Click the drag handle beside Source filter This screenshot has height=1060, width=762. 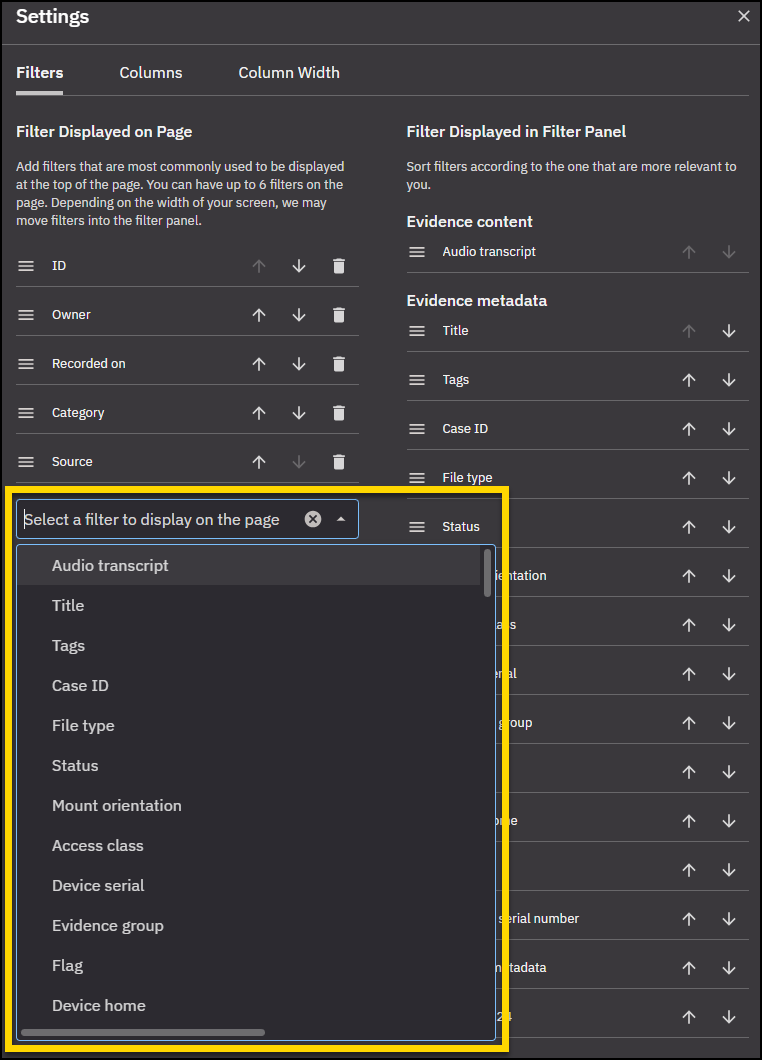tap(25, 461)
